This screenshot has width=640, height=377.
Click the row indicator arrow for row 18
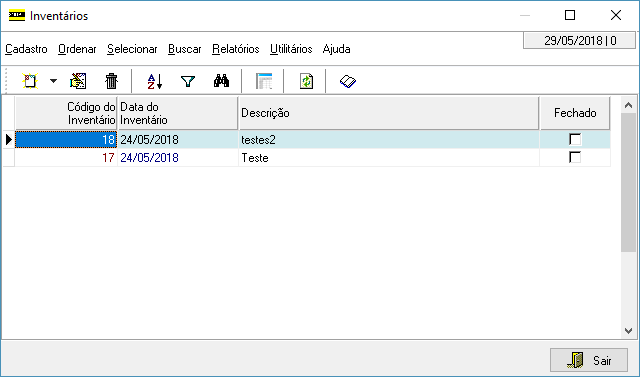tap(9, 140)
